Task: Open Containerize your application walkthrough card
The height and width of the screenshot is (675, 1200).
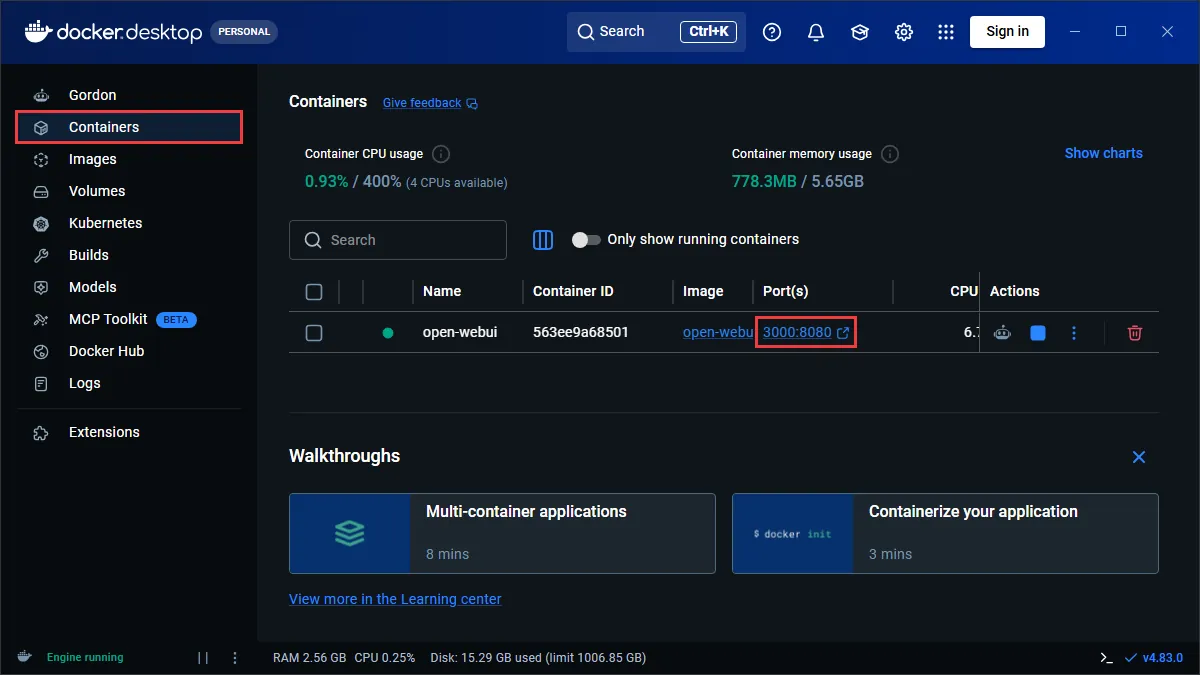Action: coord(945,533)
